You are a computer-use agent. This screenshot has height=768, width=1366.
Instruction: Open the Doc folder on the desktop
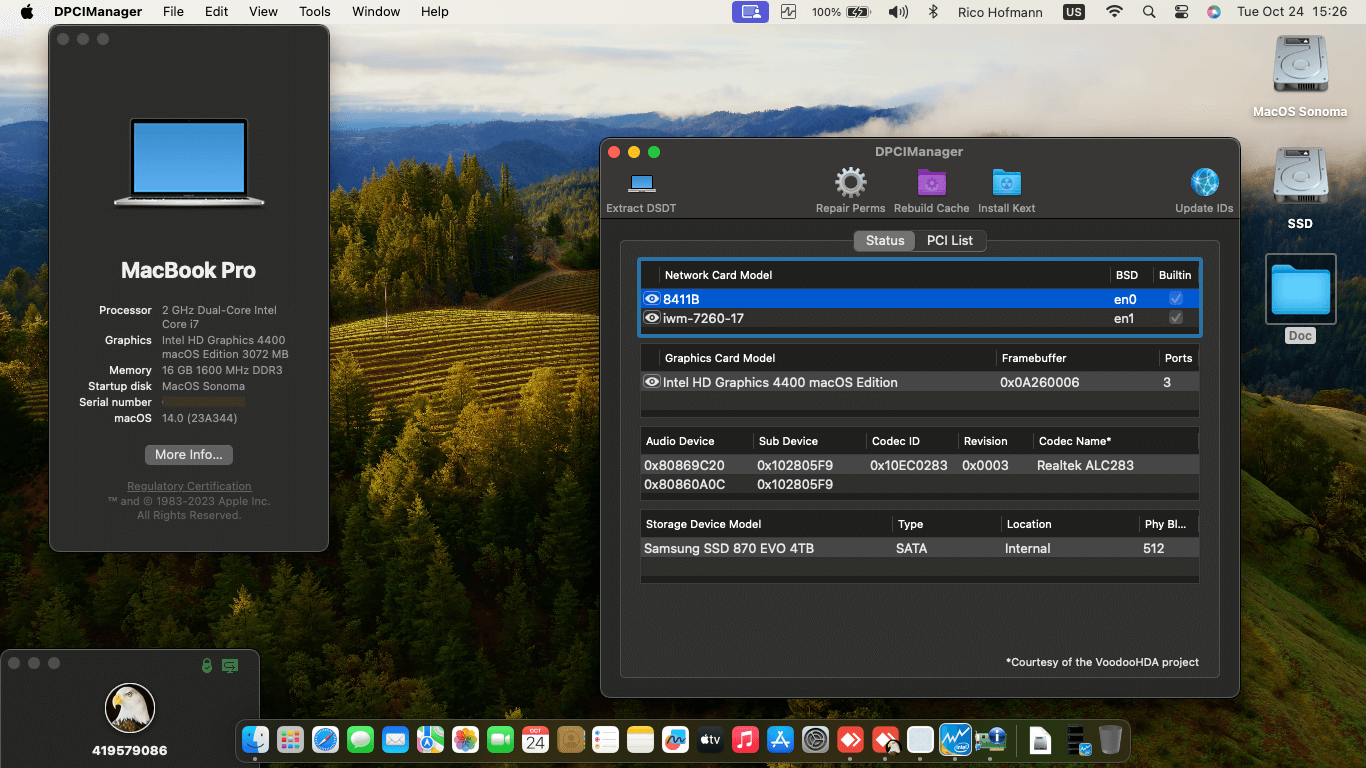click(x=1300, y=291)
